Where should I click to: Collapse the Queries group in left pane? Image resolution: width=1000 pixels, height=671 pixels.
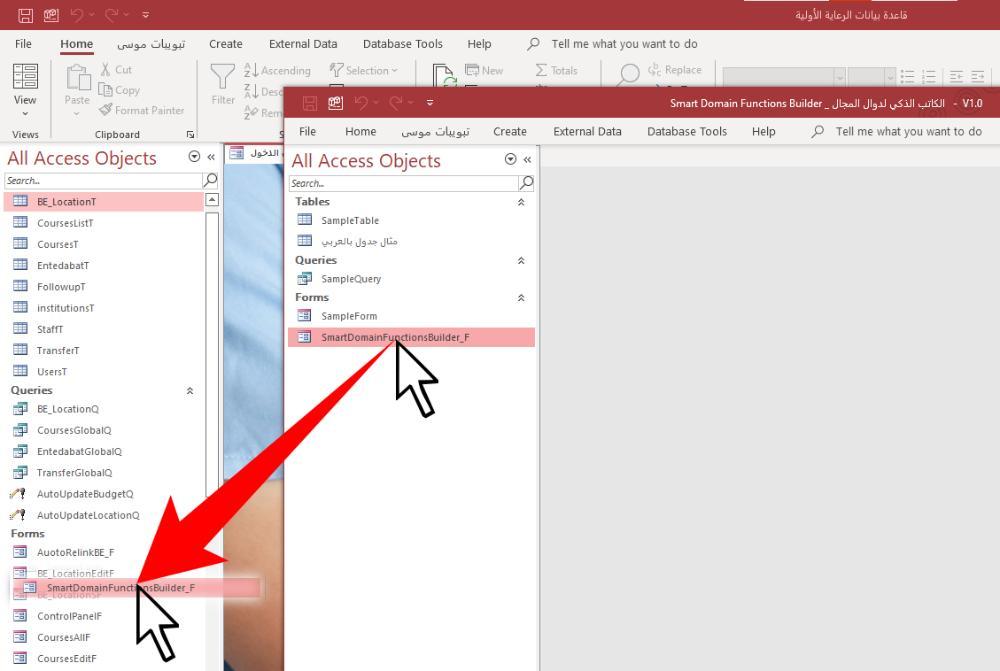[x=189, y=390]
